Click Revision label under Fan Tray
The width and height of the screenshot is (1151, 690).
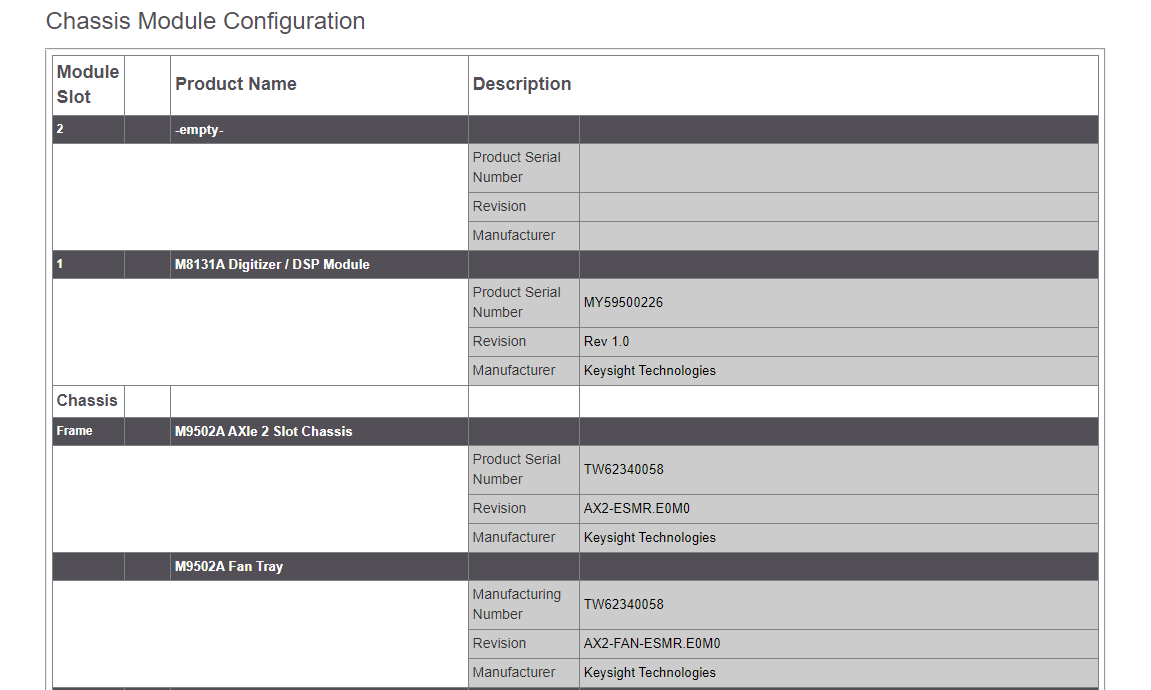click(499, 644)
